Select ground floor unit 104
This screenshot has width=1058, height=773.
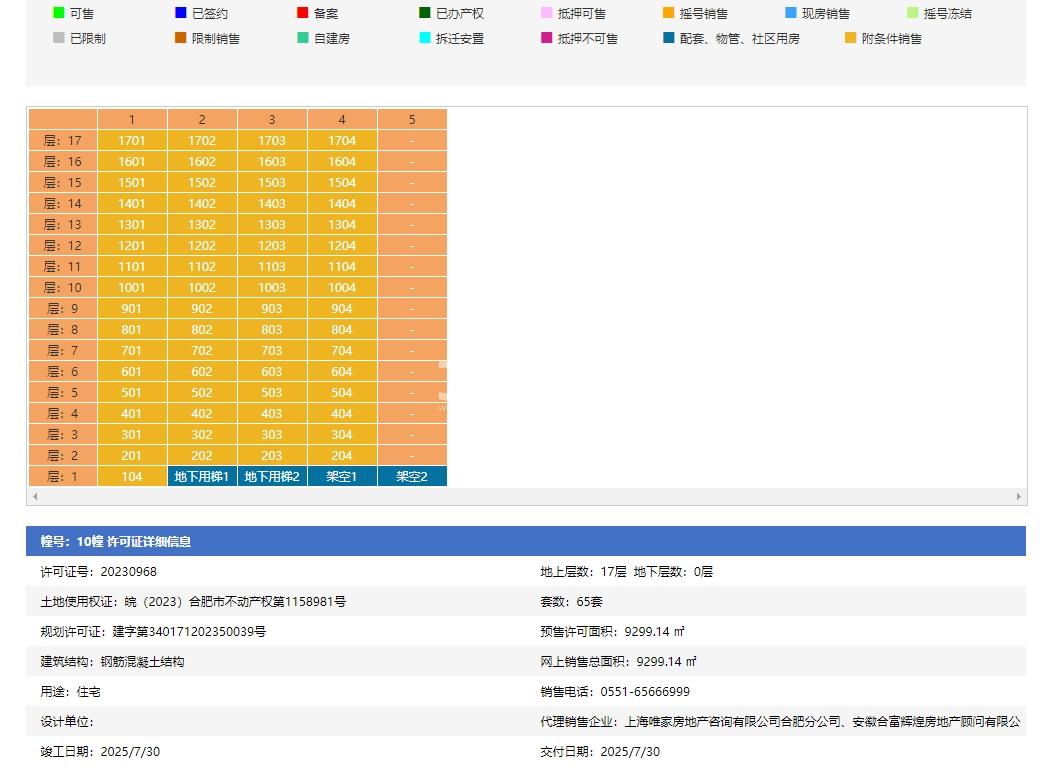point(132,476)
